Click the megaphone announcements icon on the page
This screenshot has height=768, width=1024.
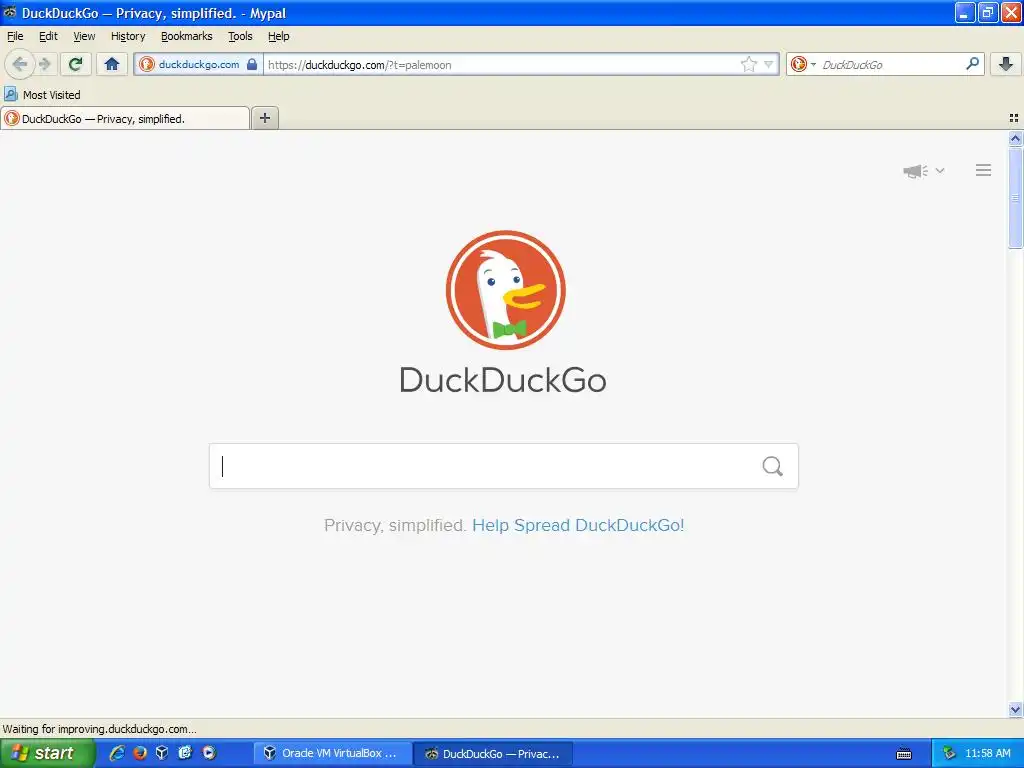click(x=916, y=171)
